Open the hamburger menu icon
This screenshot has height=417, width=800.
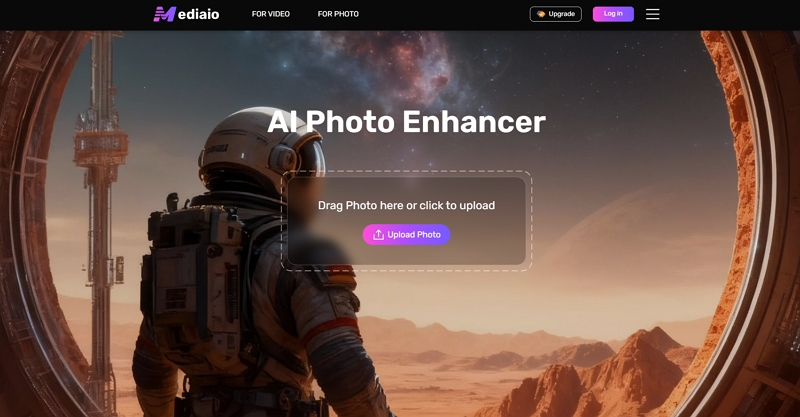[653, 14]
